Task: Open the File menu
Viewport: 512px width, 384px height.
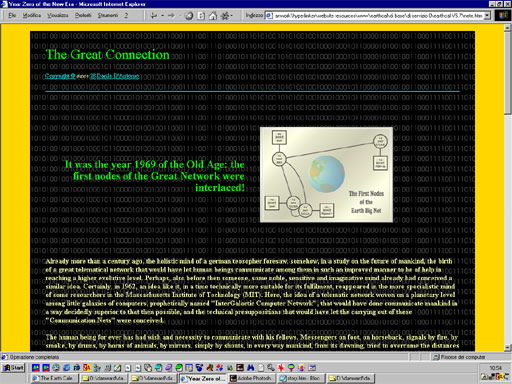Action: click(12, 15)
